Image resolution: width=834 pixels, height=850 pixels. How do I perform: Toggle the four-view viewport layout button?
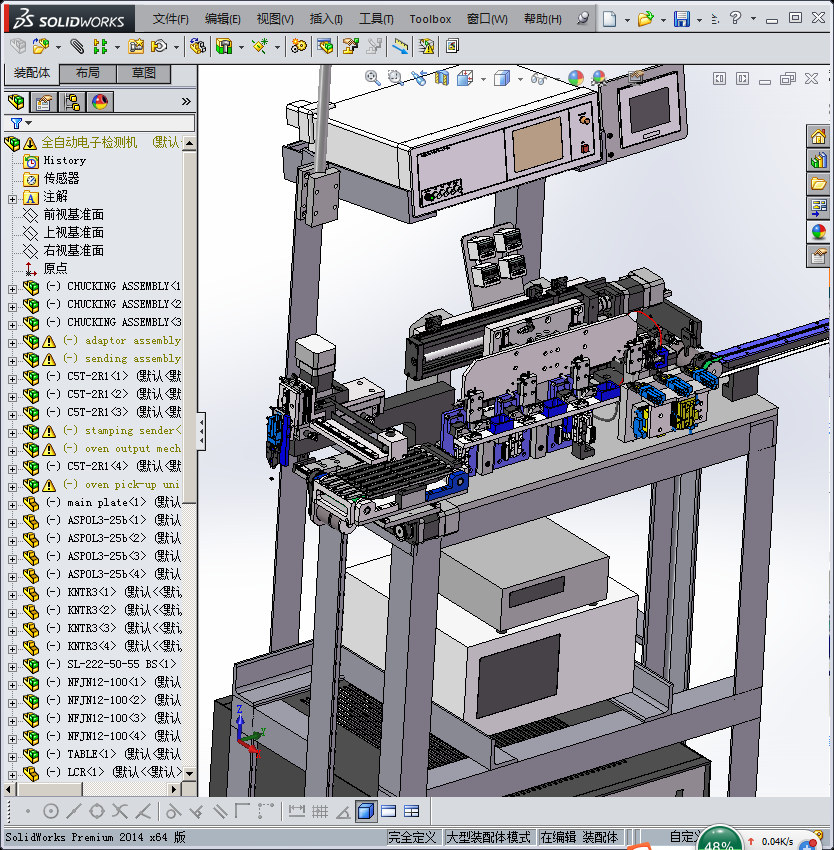pyautogui.click(x=411, y=811)
